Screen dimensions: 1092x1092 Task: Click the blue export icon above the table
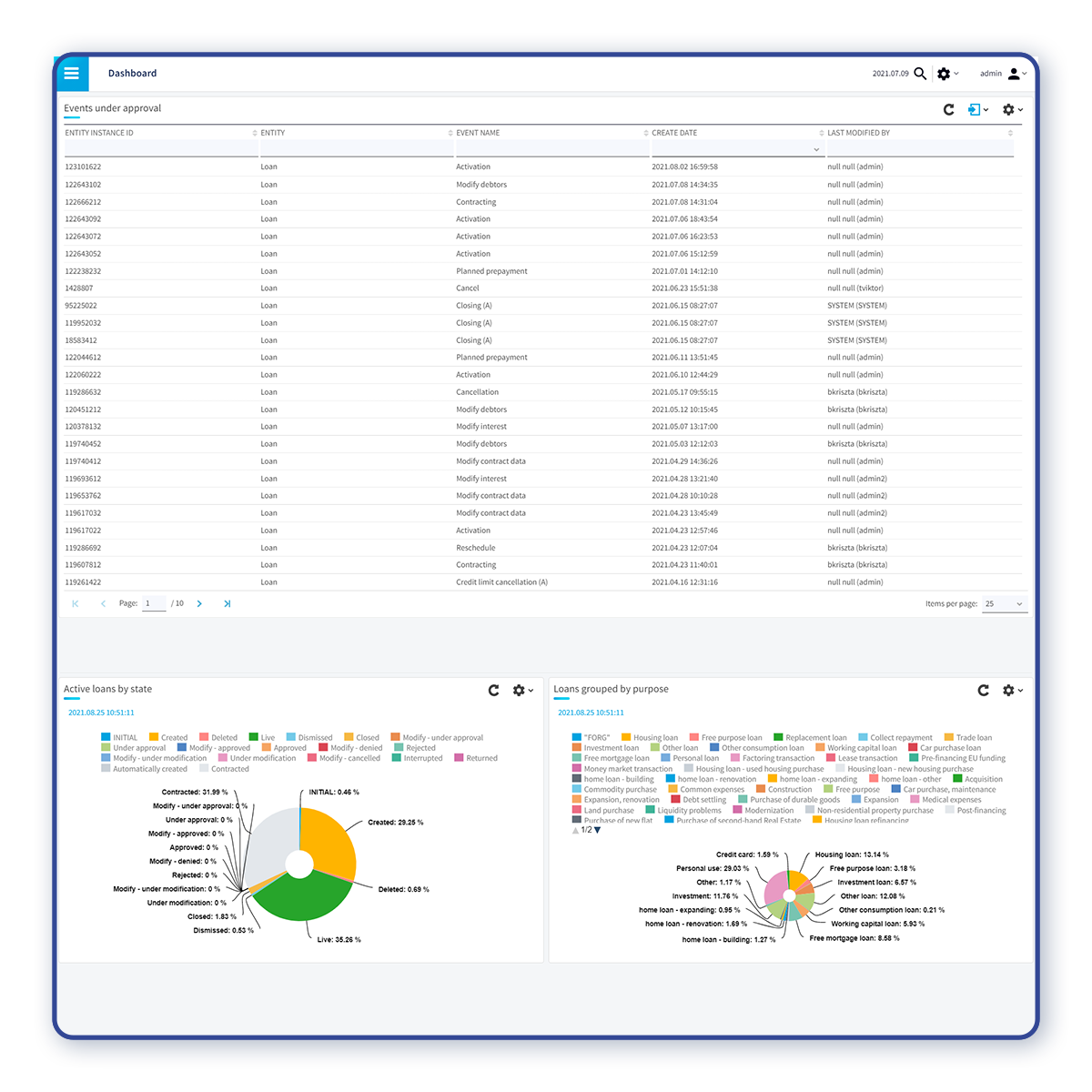[x=975, y=109]
